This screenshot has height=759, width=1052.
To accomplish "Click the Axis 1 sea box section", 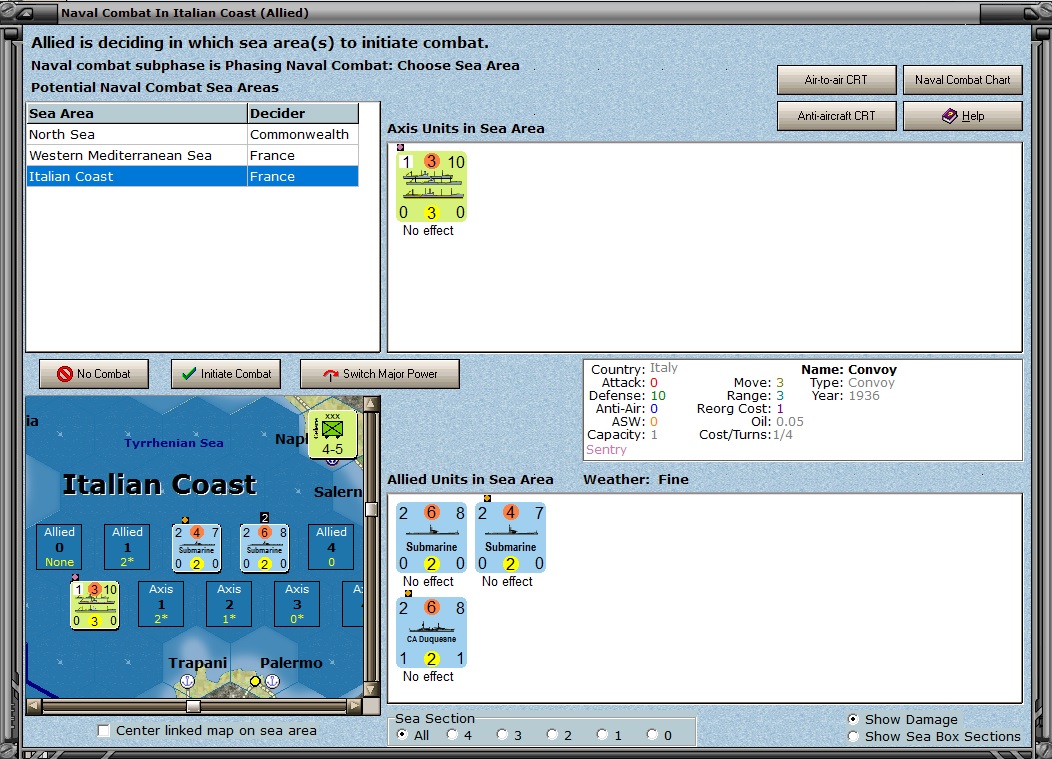I will [x=161, y=604].
